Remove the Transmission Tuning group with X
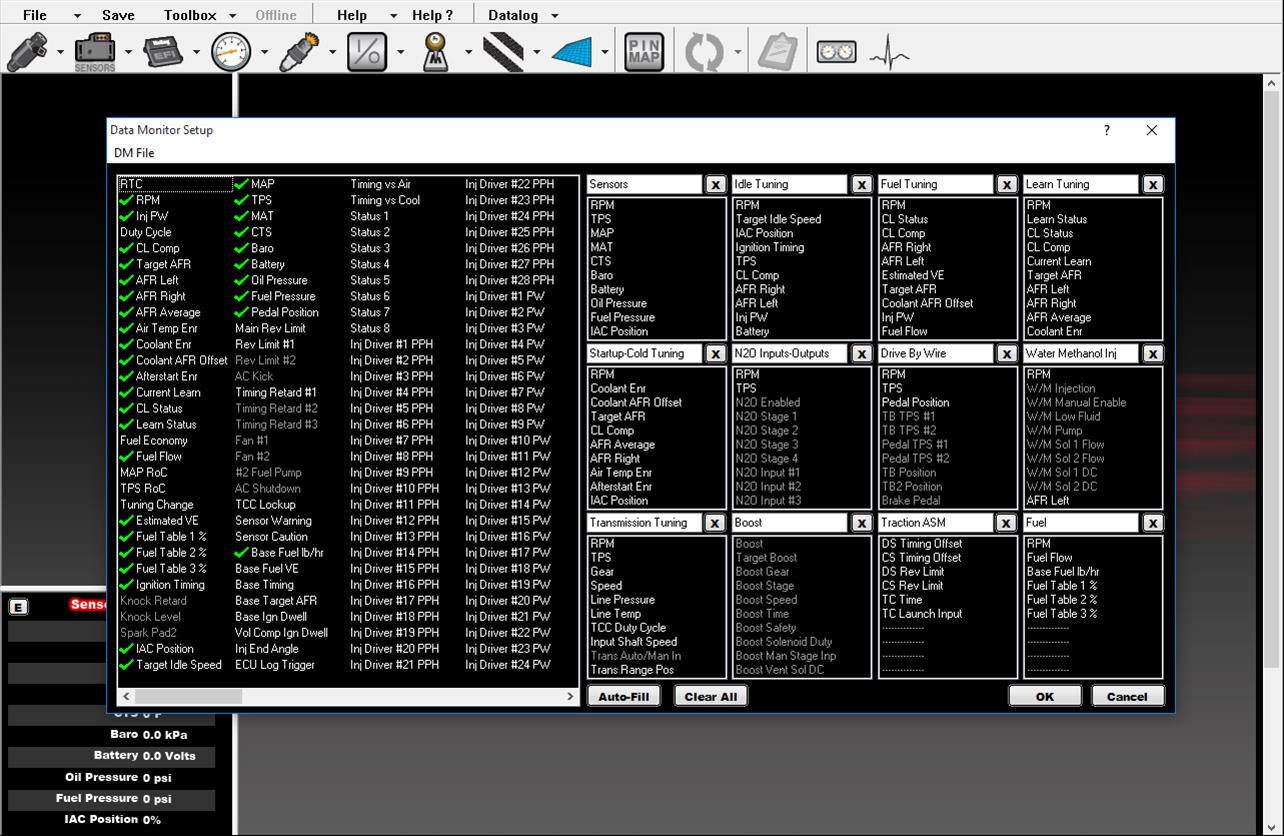 point(715,523)
